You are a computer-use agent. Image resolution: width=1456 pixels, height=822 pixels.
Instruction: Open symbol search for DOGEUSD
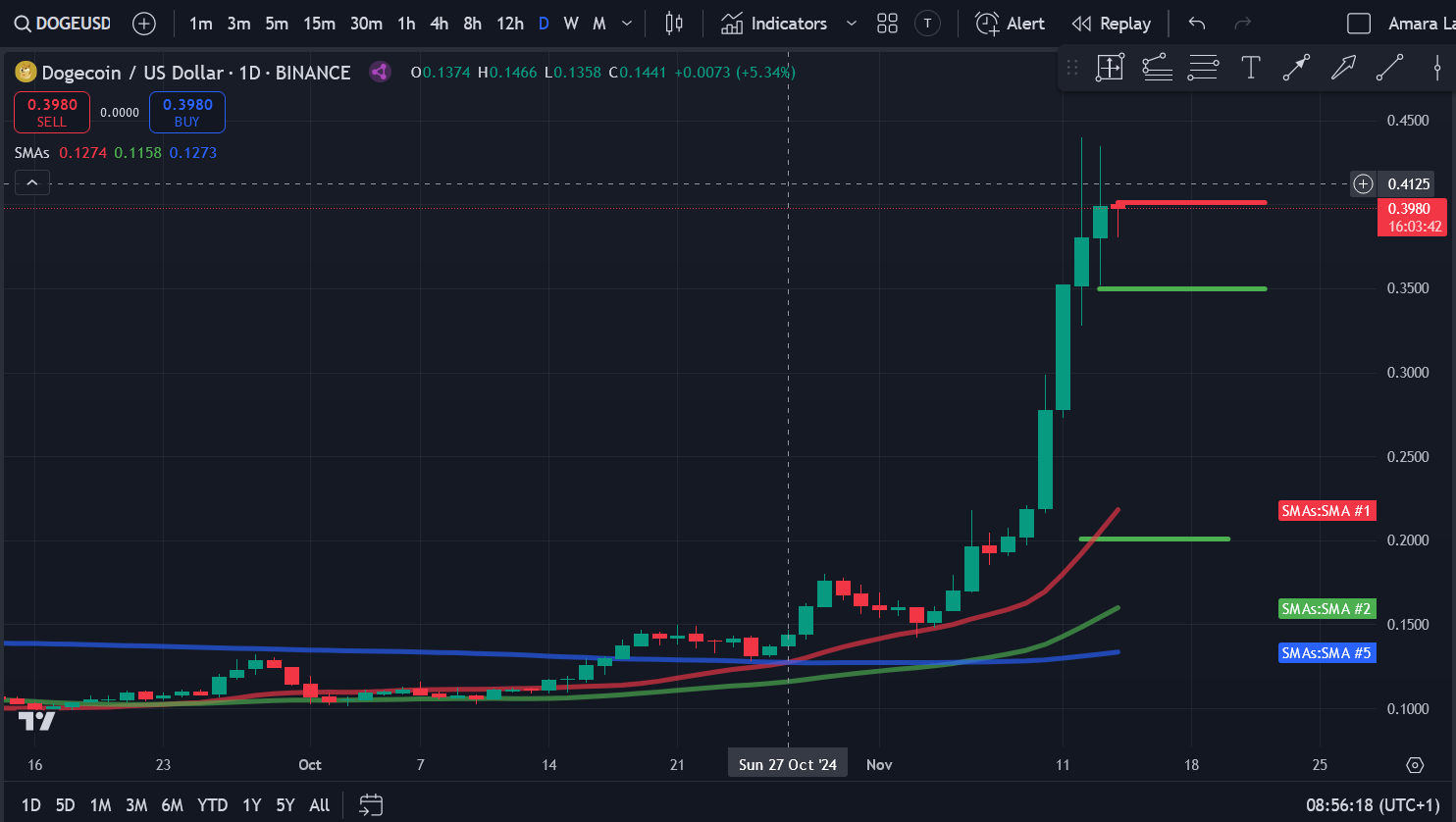point(62,24)
